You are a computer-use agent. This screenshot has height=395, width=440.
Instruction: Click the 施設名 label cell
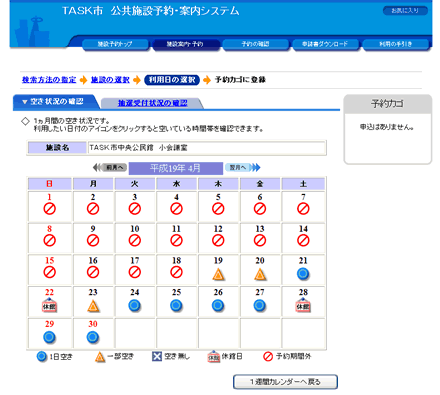pos(57,148)
